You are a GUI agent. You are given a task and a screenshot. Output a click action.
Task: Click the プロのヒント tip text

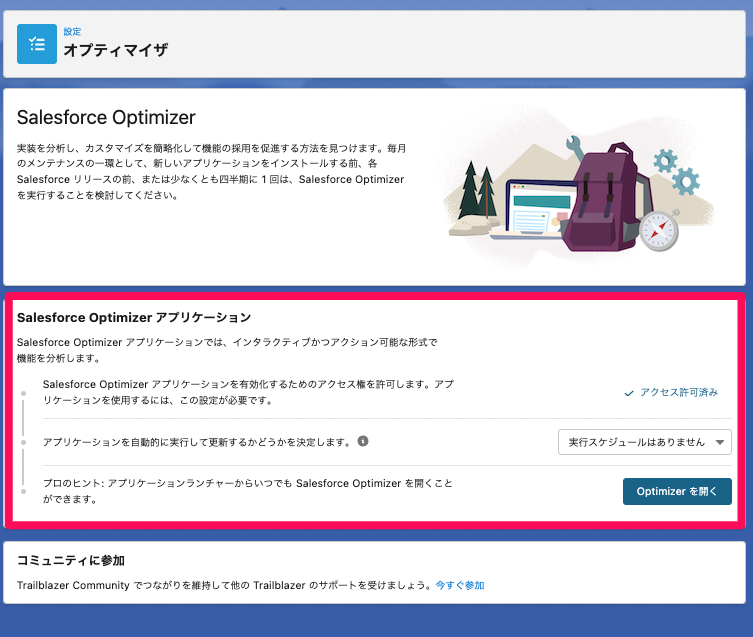[x=248, y=491]
